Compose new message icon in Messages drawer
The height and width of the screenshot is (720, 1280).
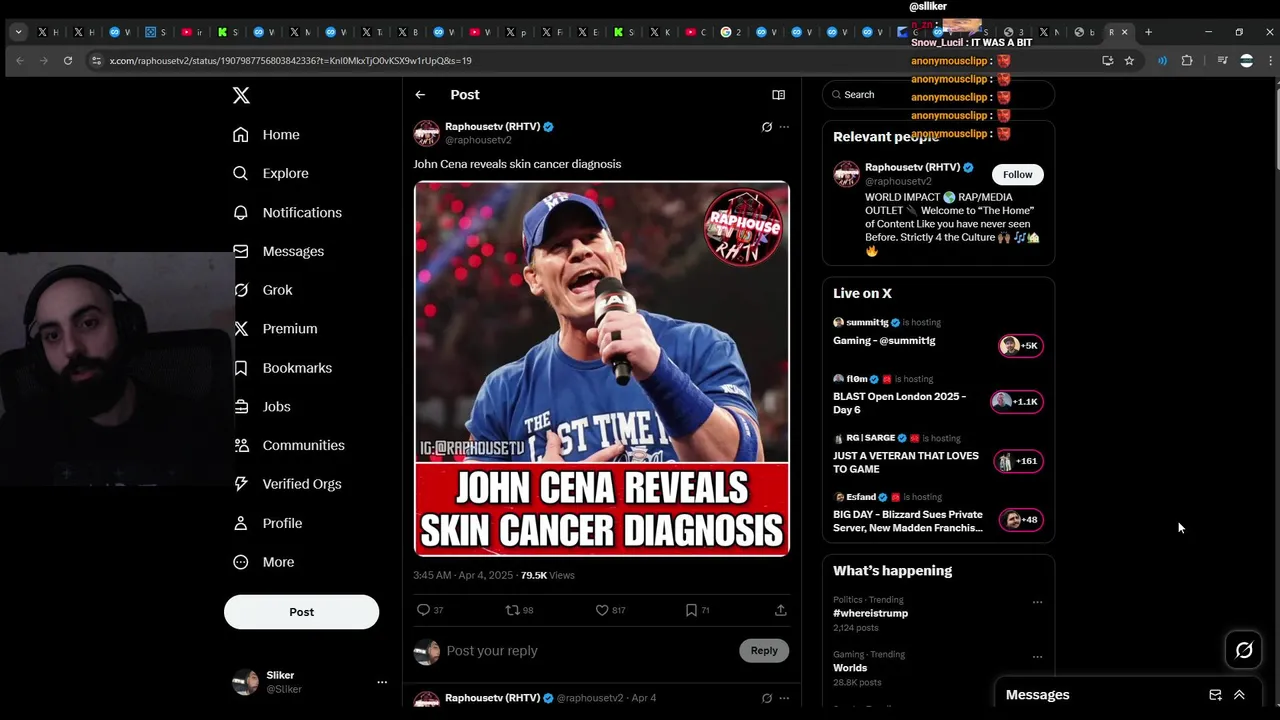tap(1215, 695)
